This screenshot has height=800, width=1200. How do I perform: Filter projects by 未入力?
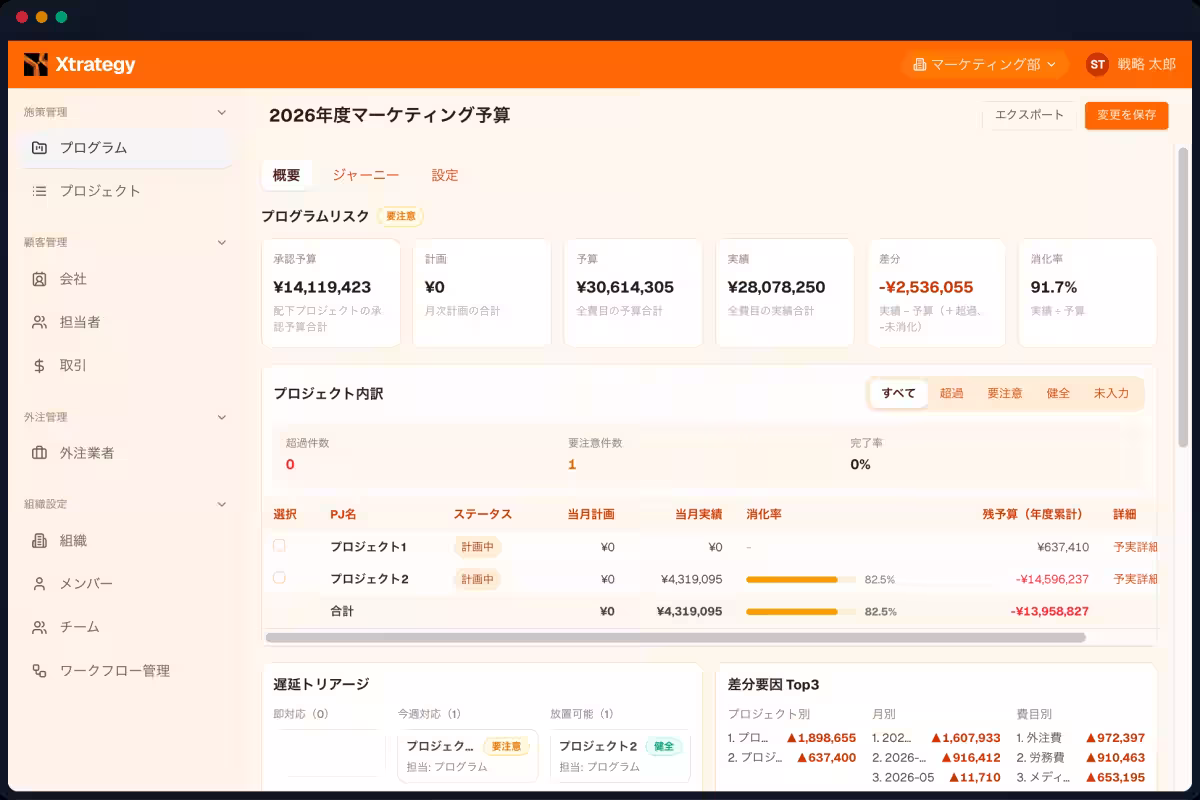point(1111,394)
